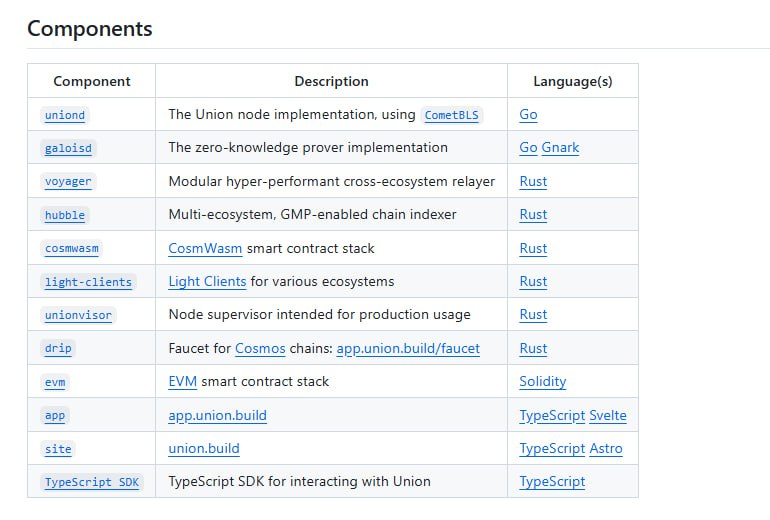Viewport: 770px width, 520px height.
Task: Open the CometBLS link in description
Action: coord(452,115)
